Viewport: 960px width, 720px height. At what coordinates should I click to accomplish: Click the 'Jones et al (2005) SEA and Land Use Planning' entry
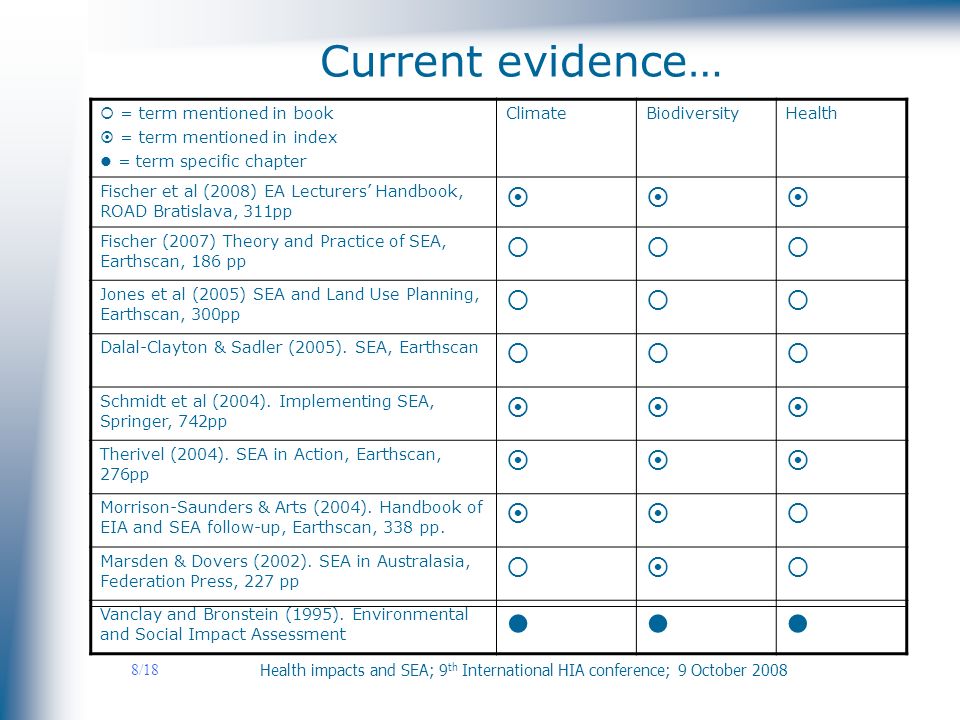290,304
